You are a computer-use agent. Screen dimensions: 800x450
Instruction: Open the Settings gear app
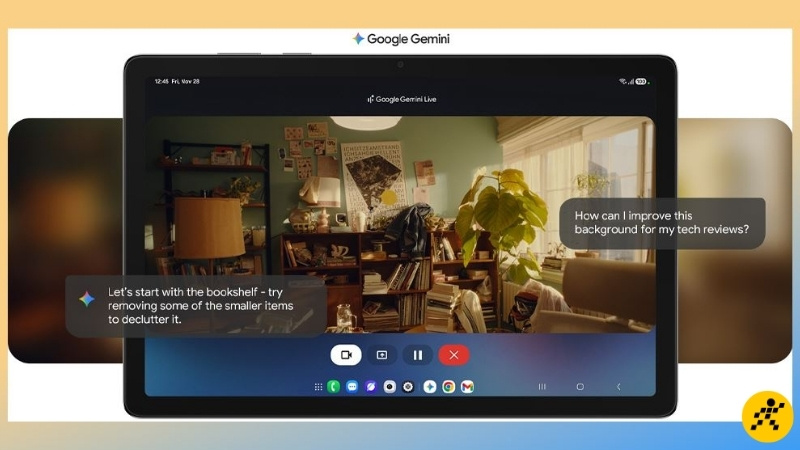[x=408, y=387]
